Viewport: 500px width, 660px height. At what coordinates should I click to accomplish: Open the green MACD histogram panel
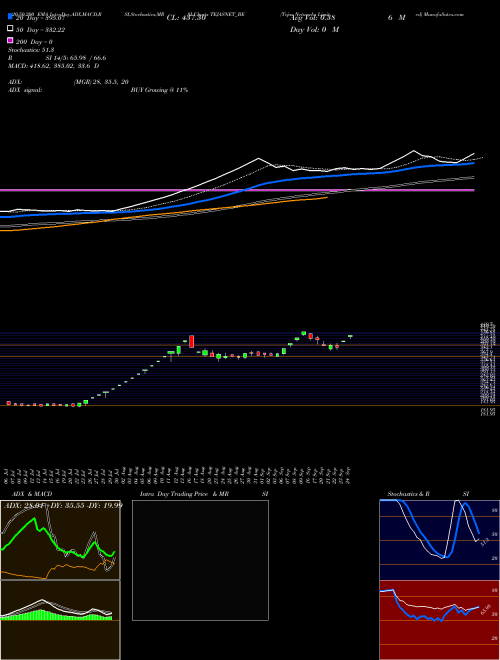60,620
